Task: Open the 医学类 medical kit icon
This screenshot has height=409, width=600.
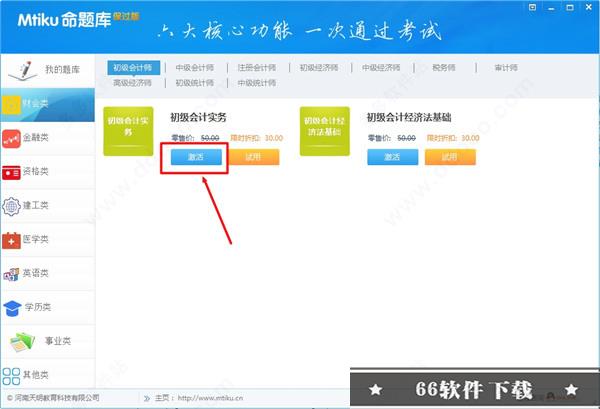Action: (11, 240)
